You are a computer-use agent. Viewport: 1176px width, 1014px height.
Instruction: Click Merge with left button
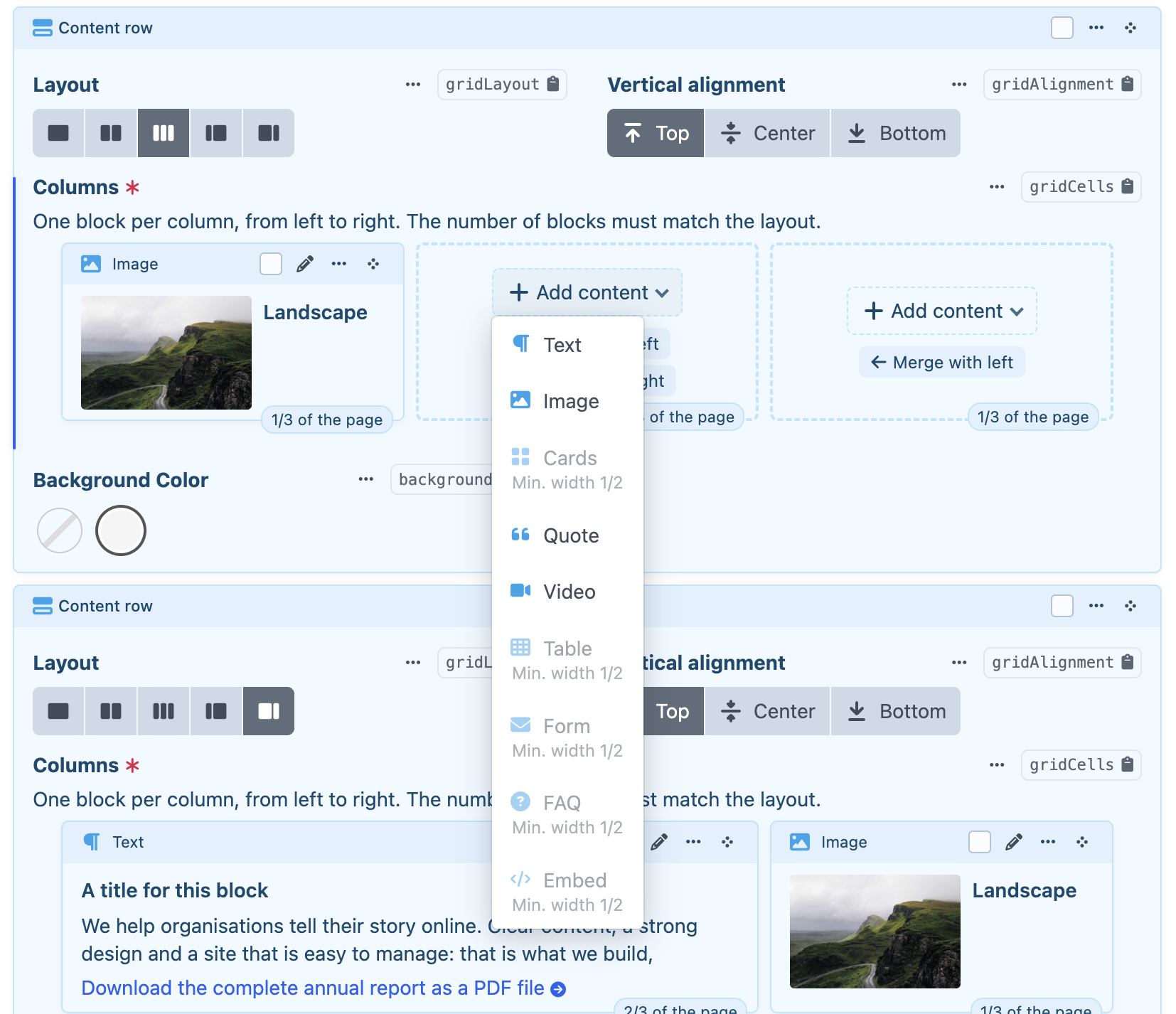coord(942,362)
